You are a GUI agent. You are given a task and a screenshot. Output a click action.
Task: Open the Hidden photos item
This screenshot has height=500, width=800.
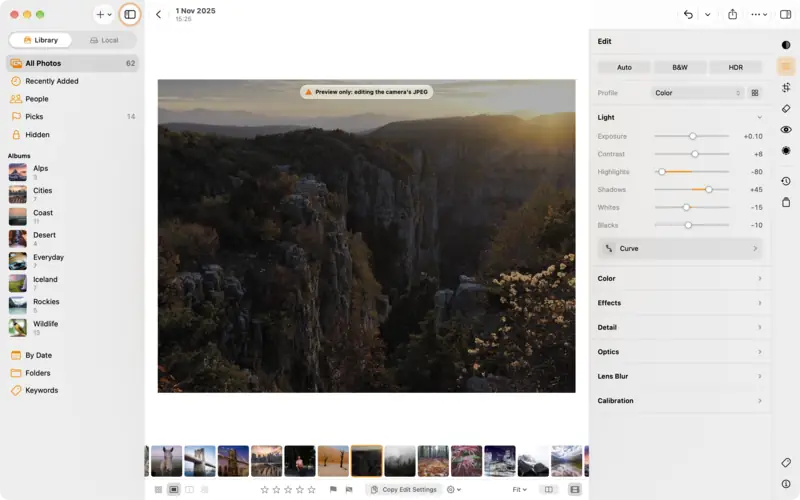click(72, 135)
